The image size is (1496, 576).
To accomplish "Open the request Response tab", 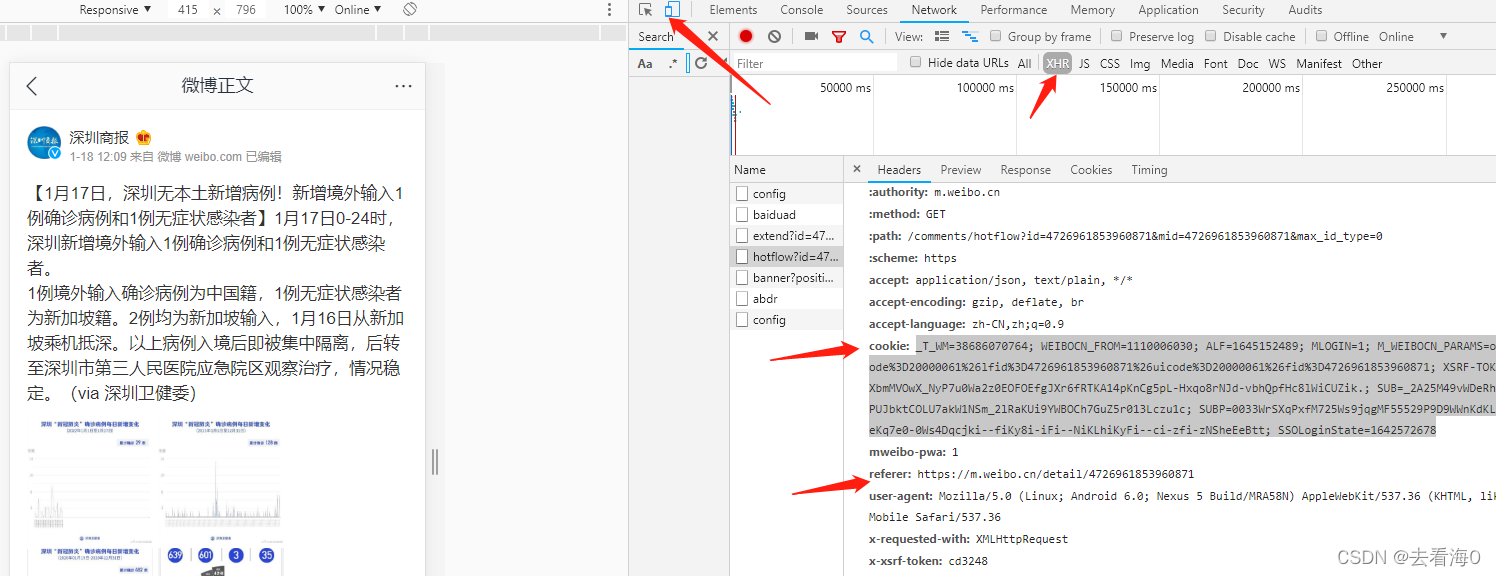I will point(1026,170).
